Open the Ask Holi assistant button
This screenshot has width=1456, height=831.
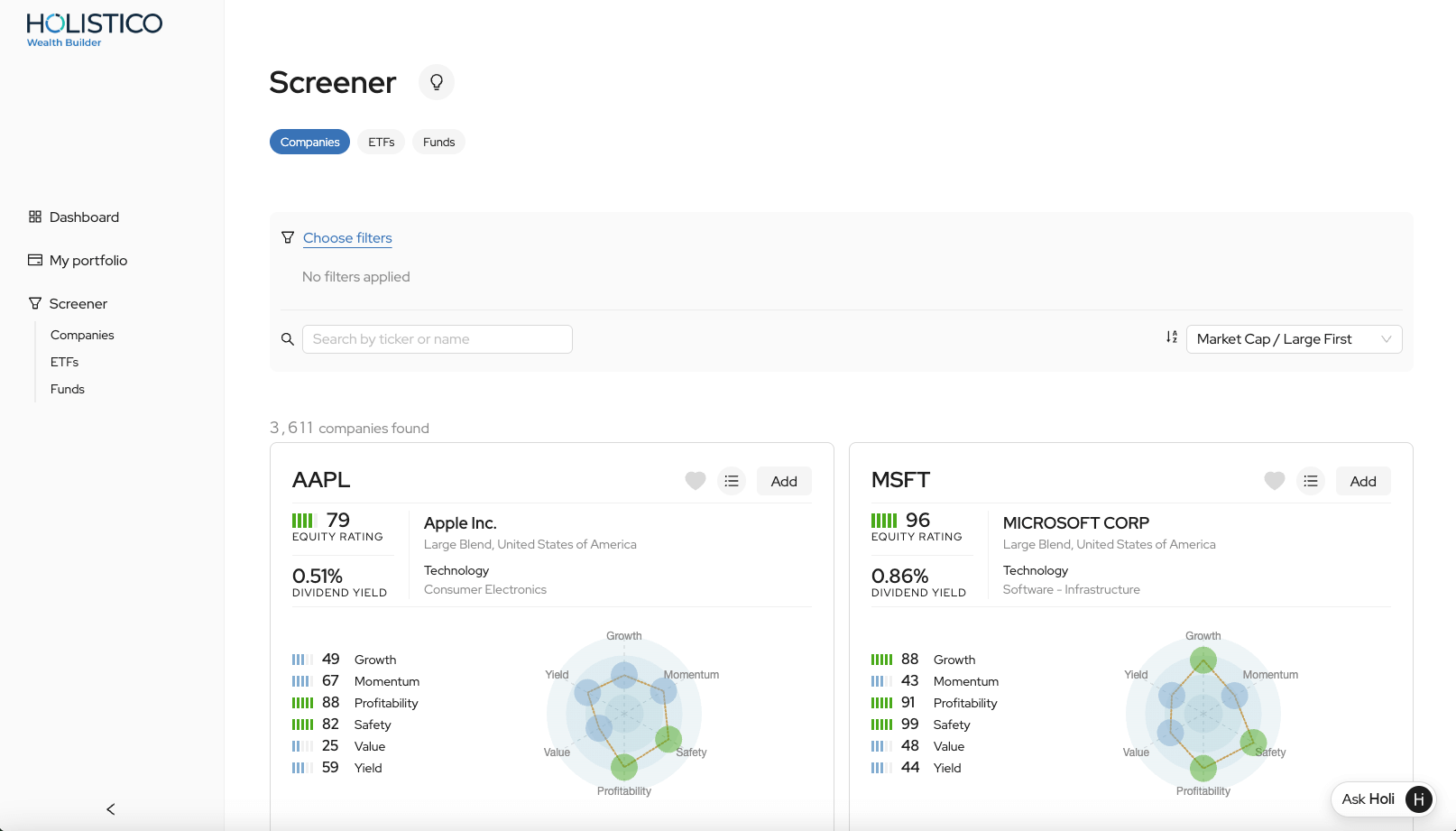[x=1383, y=799]
